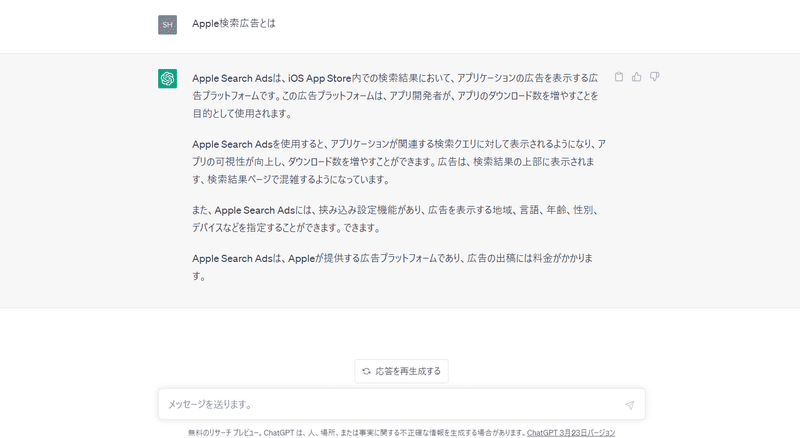Open the ChatGPT 3月23日バージョン link
The height and width of the screenshot is (438, 800).
click(x=571, y=432)
